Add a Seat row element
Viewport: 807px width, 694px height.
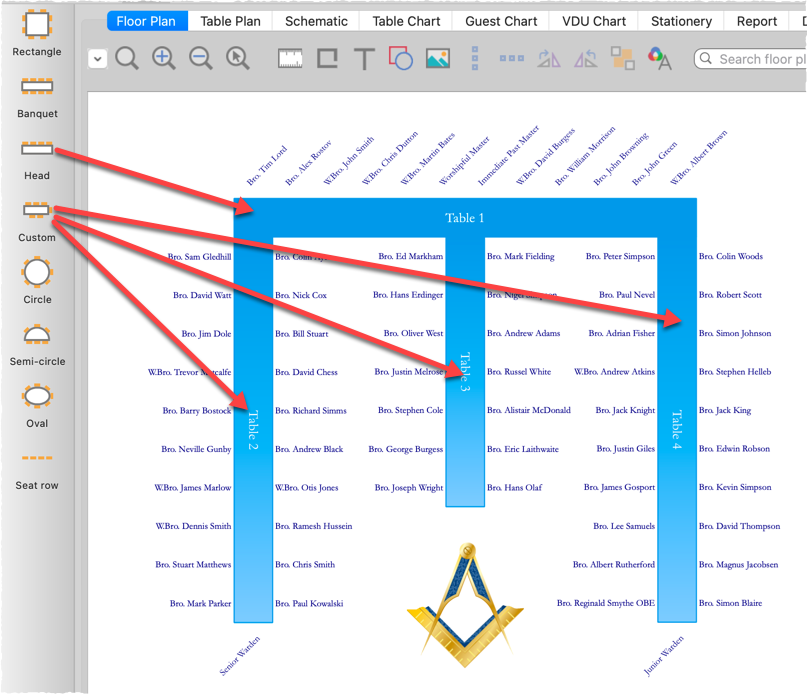tap(37, 459)
